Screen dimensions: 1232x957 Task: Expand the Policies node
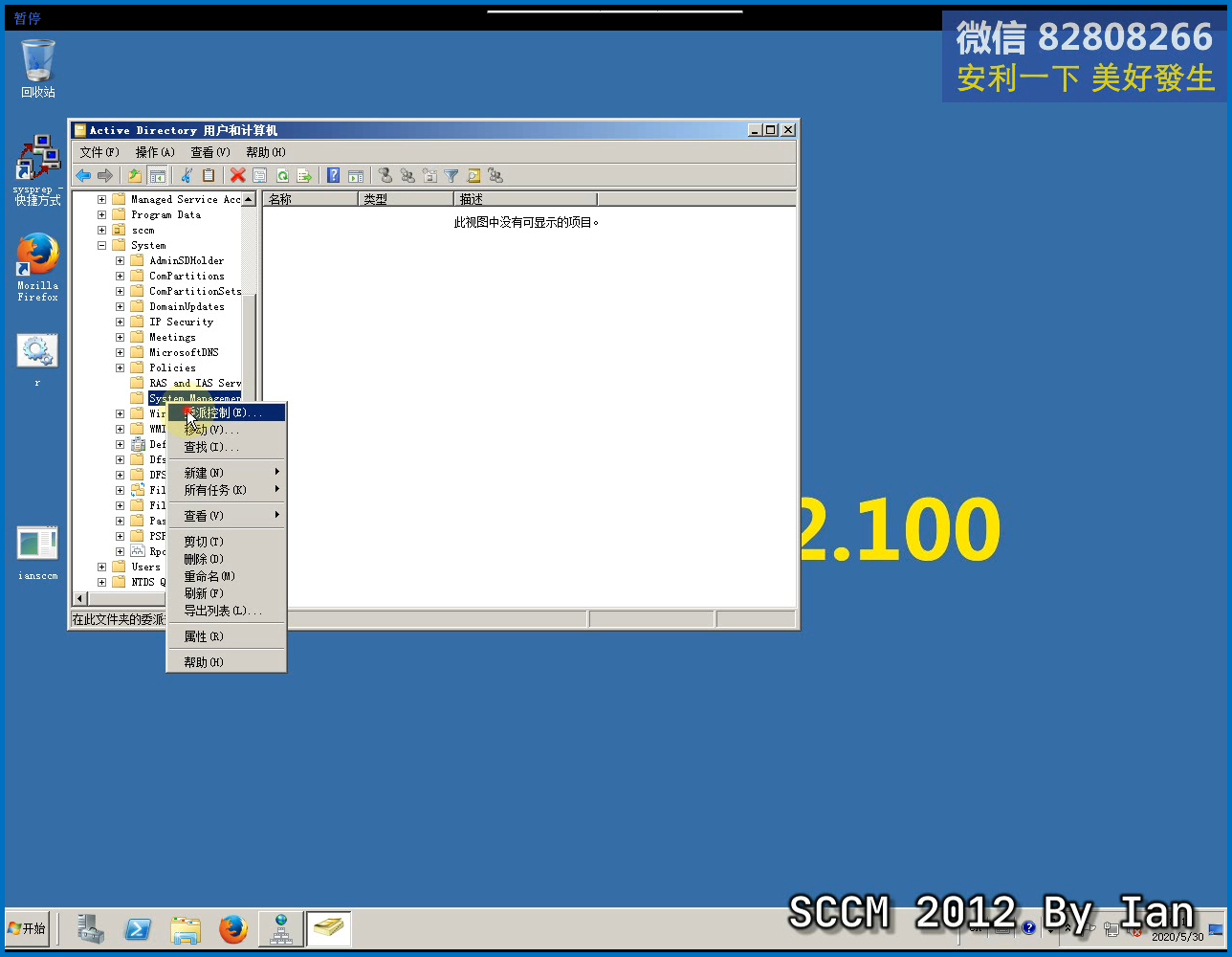pos(120,368)
